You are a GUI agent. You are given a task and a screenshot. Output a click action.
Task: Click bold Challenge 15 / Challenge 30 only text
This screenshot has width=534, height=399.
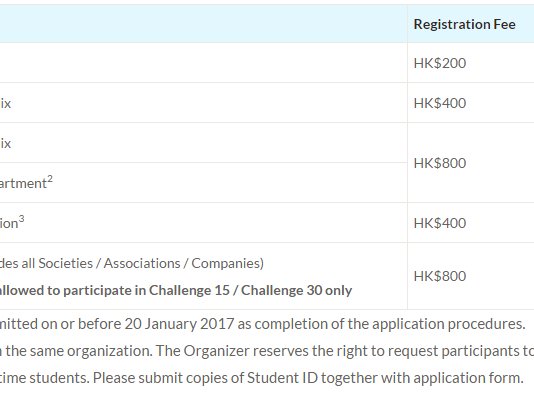(250, 290)
